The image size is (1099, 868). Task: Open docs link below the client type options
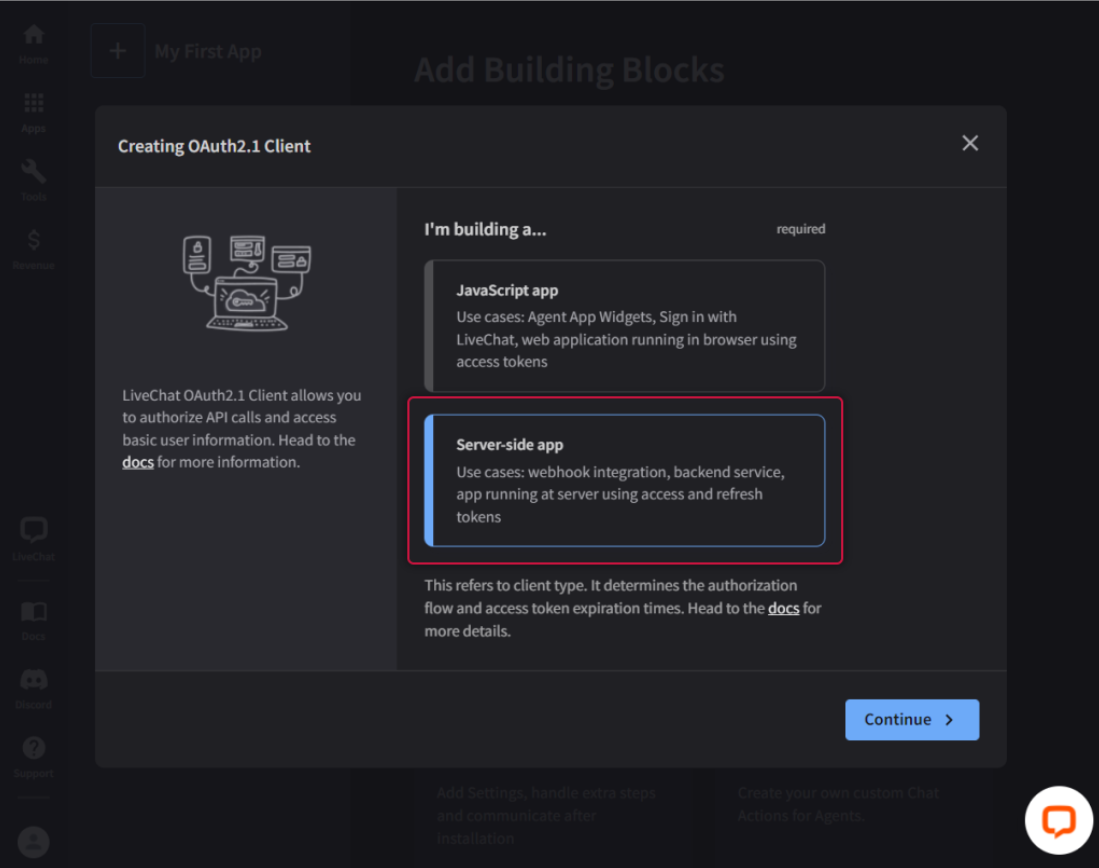pos(783,608)
